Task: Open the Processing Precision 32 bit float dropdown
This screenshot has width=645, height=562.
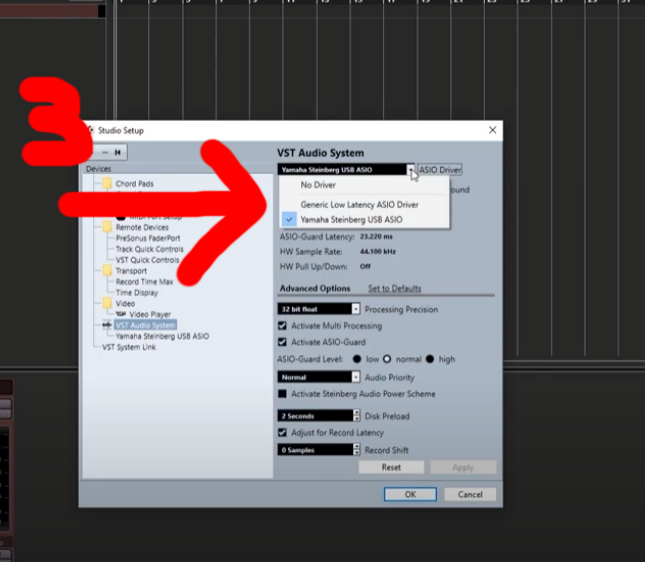Action: tap(319, 309)
